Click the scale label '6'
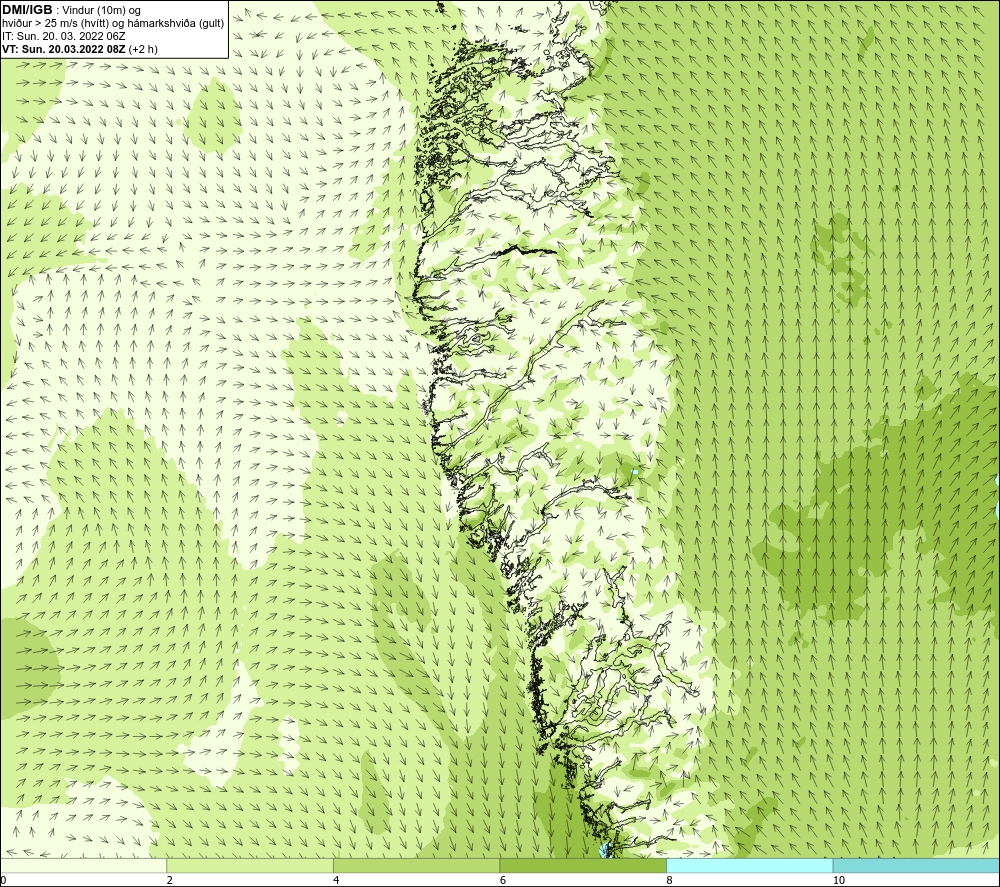This screenshot has height=887, width=1000. click(503, 881)
